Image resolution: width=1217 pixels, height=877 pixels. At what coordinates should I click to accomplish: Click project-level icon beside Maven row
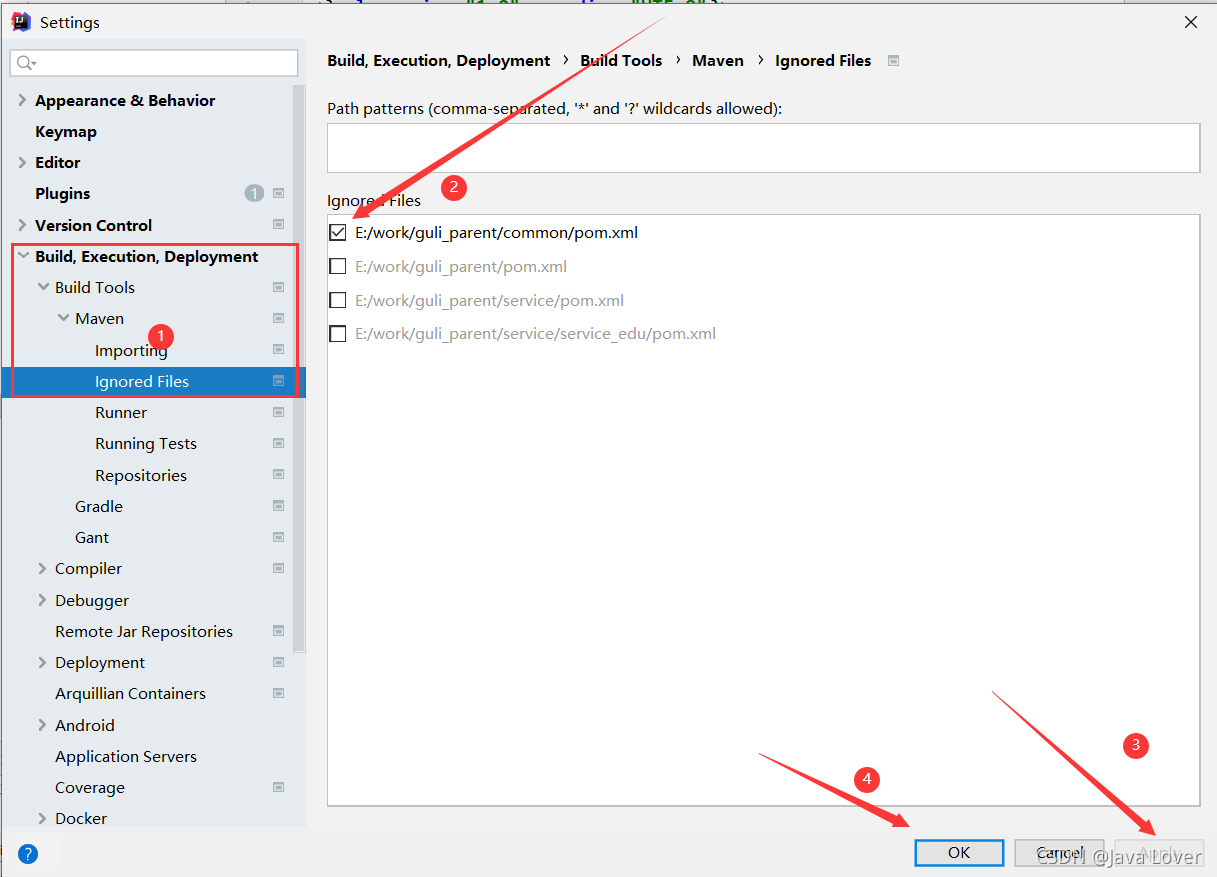[x=279, y=318]
